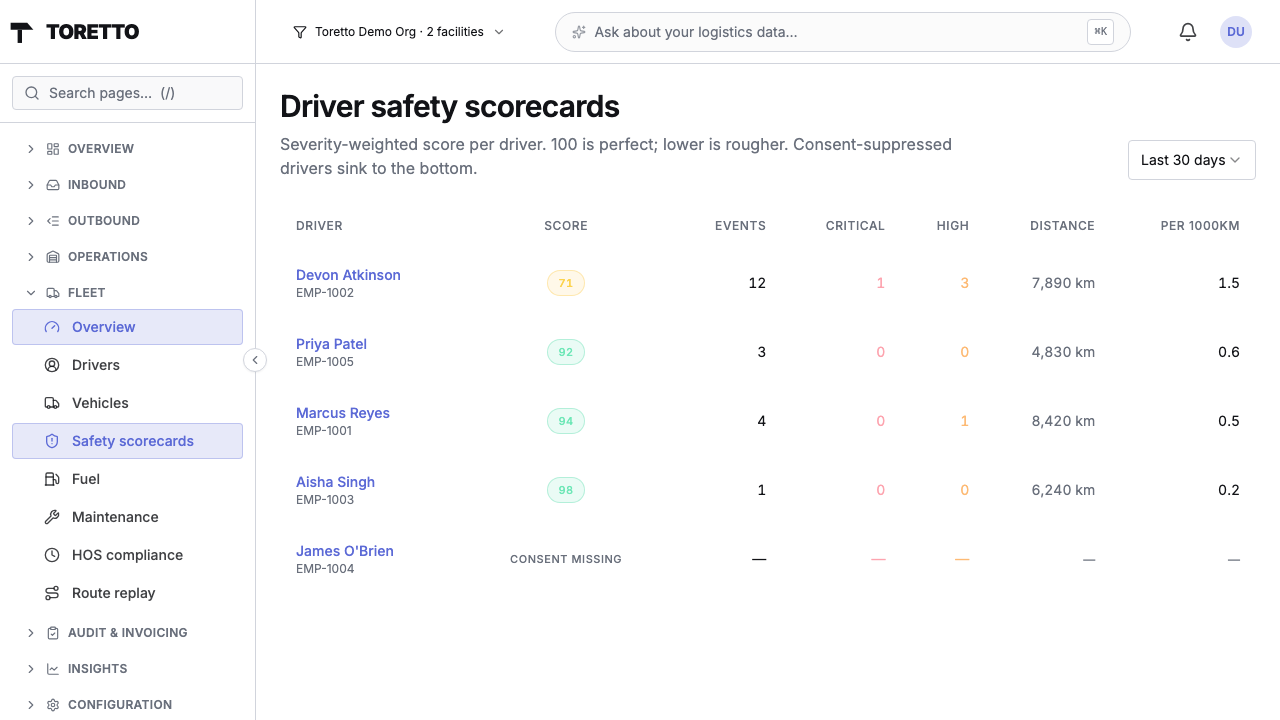Click the Insights chart icon
The width and height of the screenshot is (1280, 720).
click(x=53, y=669)
